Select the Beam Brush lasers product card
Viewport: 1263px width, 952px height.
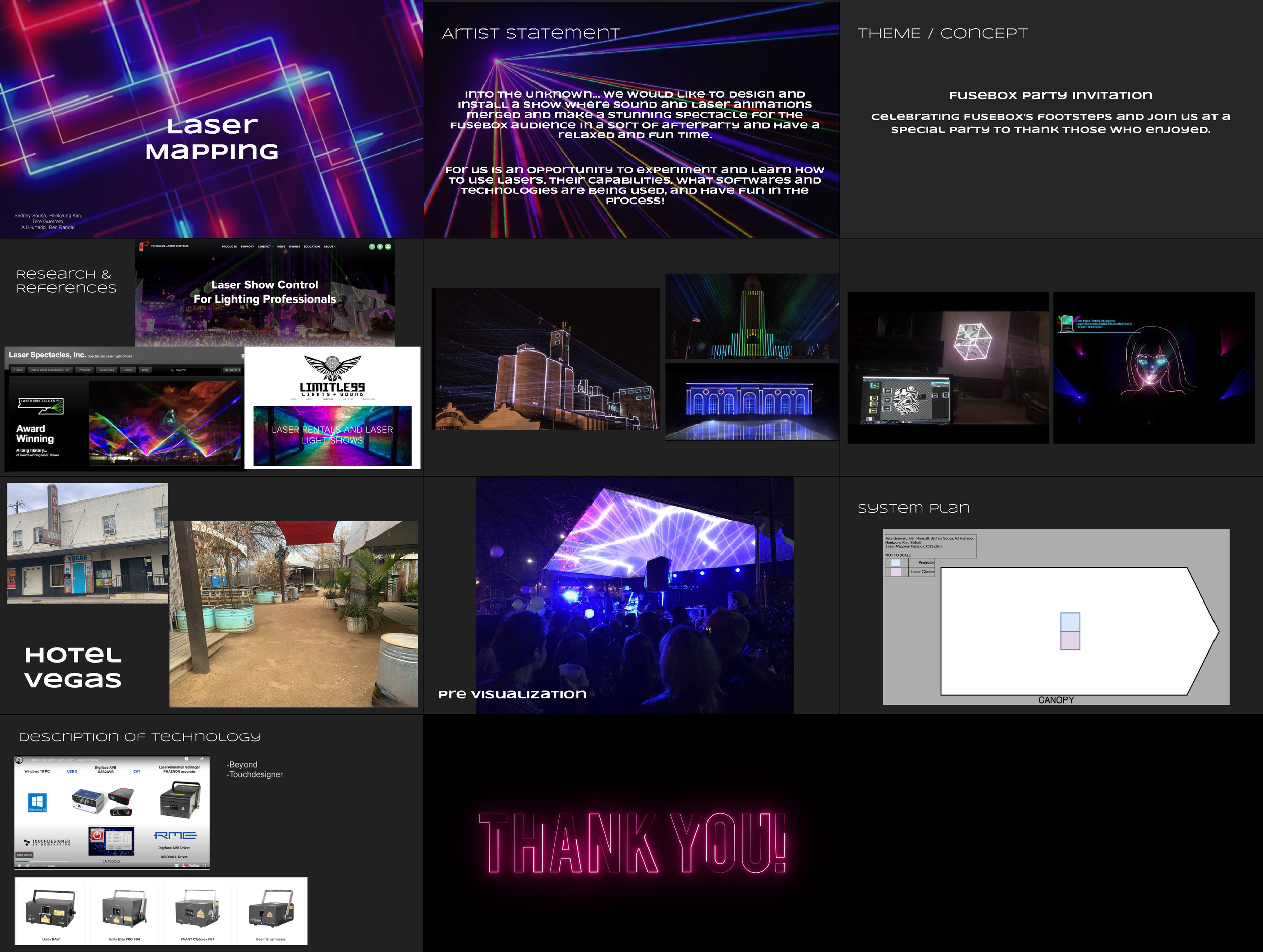pyautogui.click(x=271, y=912)
